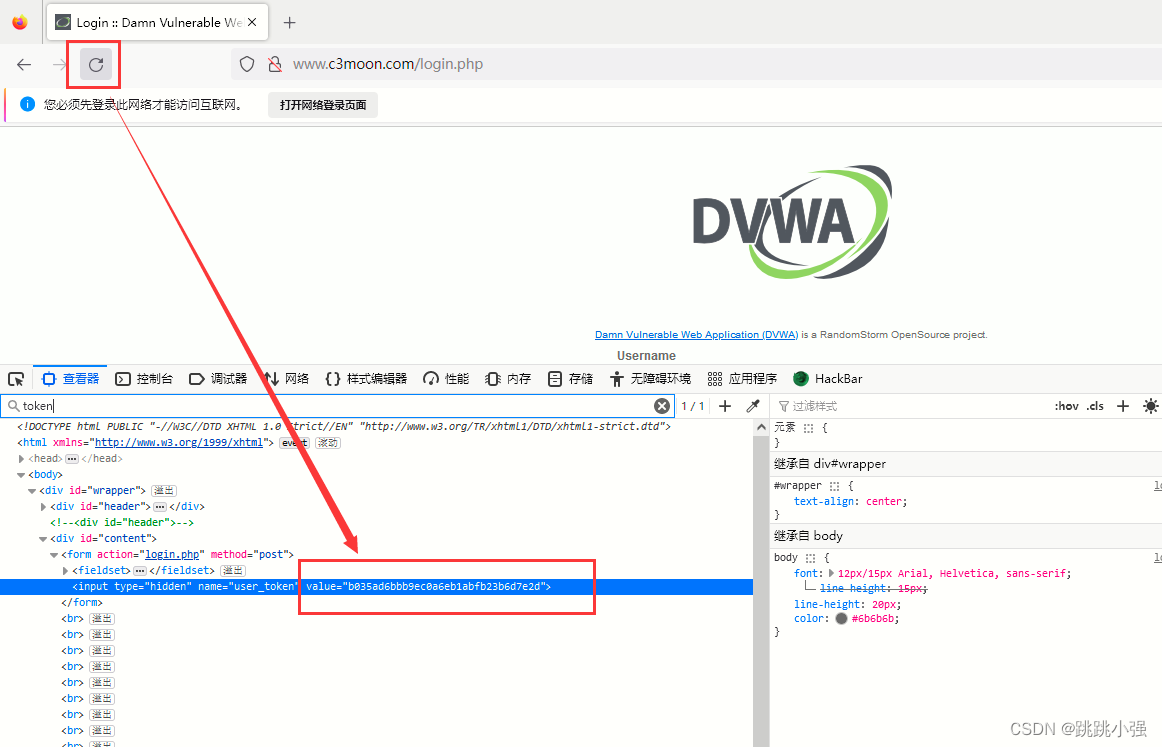Collapse the form login.php node
The width and height of the screenshot is (1162, 747).
53,555
